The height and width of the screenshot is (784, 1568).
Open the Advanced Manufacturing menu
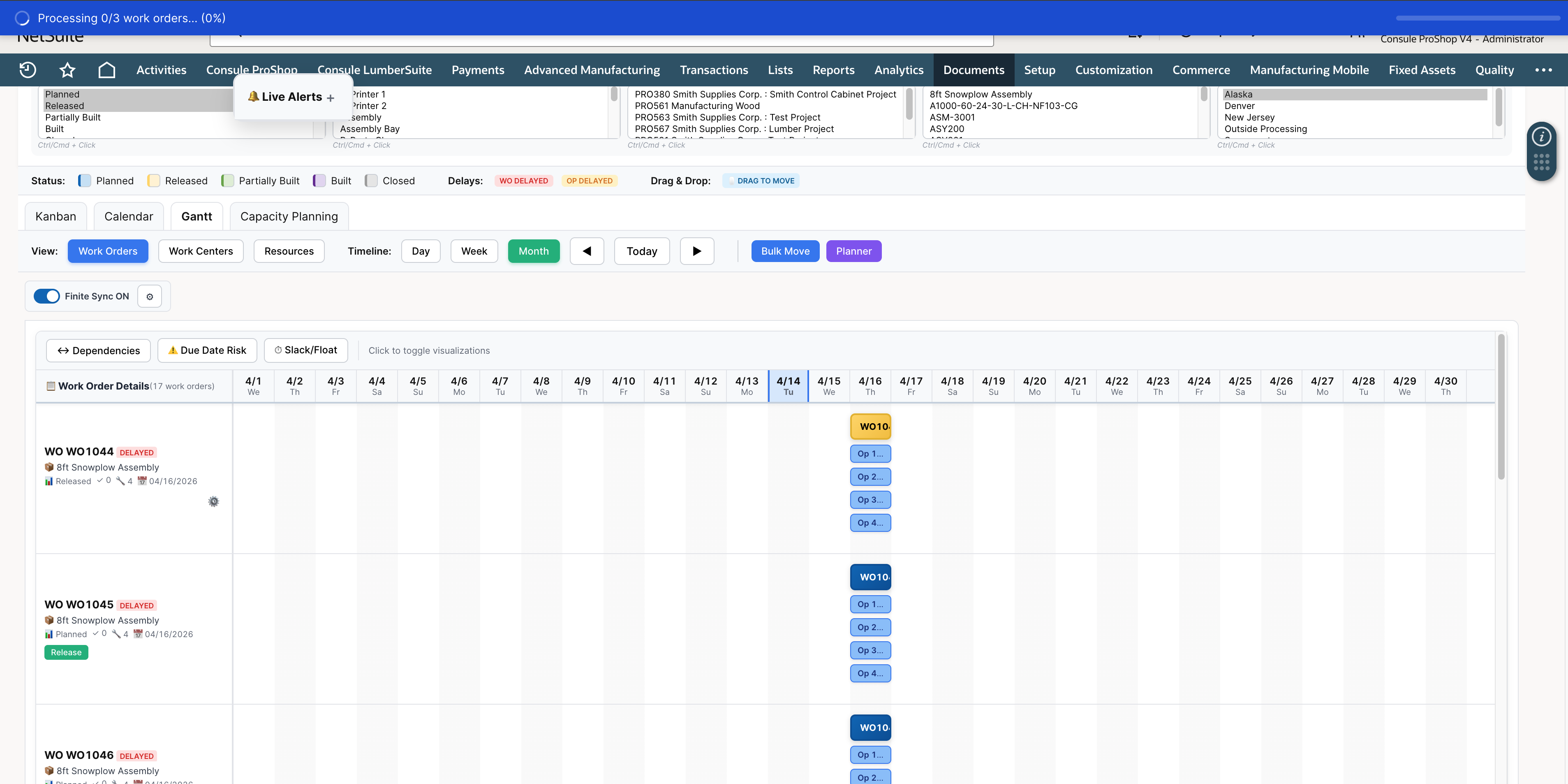[x=592, y=70]
